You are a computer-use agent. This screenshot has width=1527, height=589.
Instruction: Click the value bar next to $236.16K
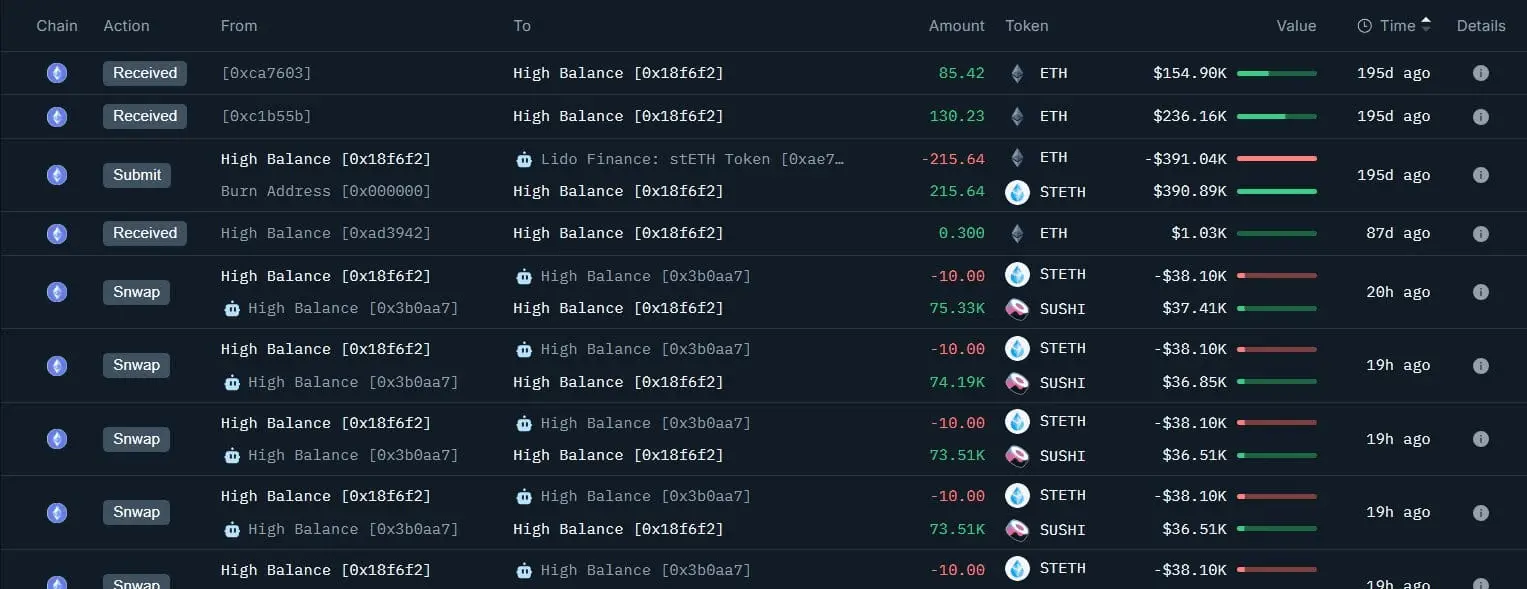1277,116
